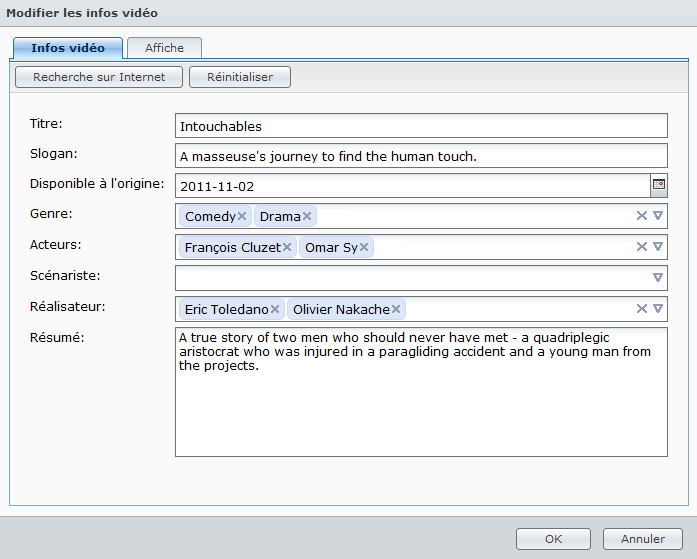The width and height of the screenshot is (697, 559).
Task: Clear all Acteurs entries
Action: [642, 247]
